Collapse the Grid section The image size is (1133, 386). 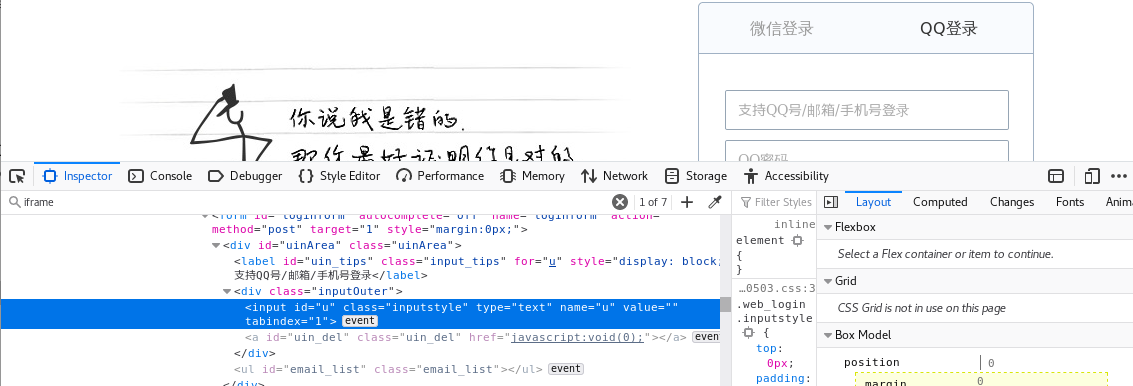coord(827,281)
